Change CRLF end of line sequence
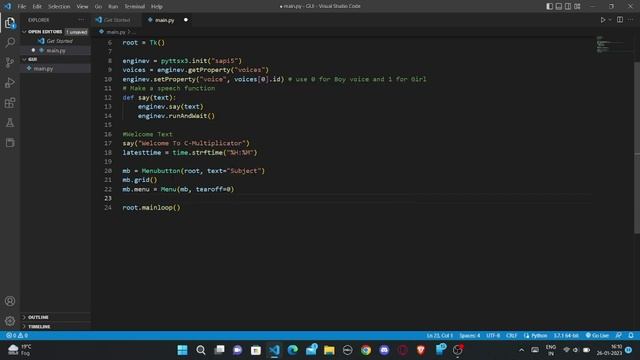Screen dimensions: 640x360 point(512,336)
